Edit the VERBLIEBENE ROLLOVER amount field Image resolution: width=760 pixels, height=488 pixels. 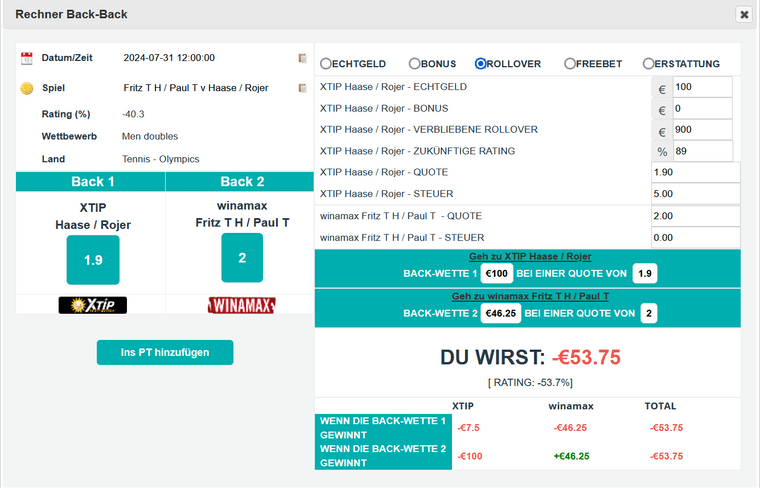(702, 130)
